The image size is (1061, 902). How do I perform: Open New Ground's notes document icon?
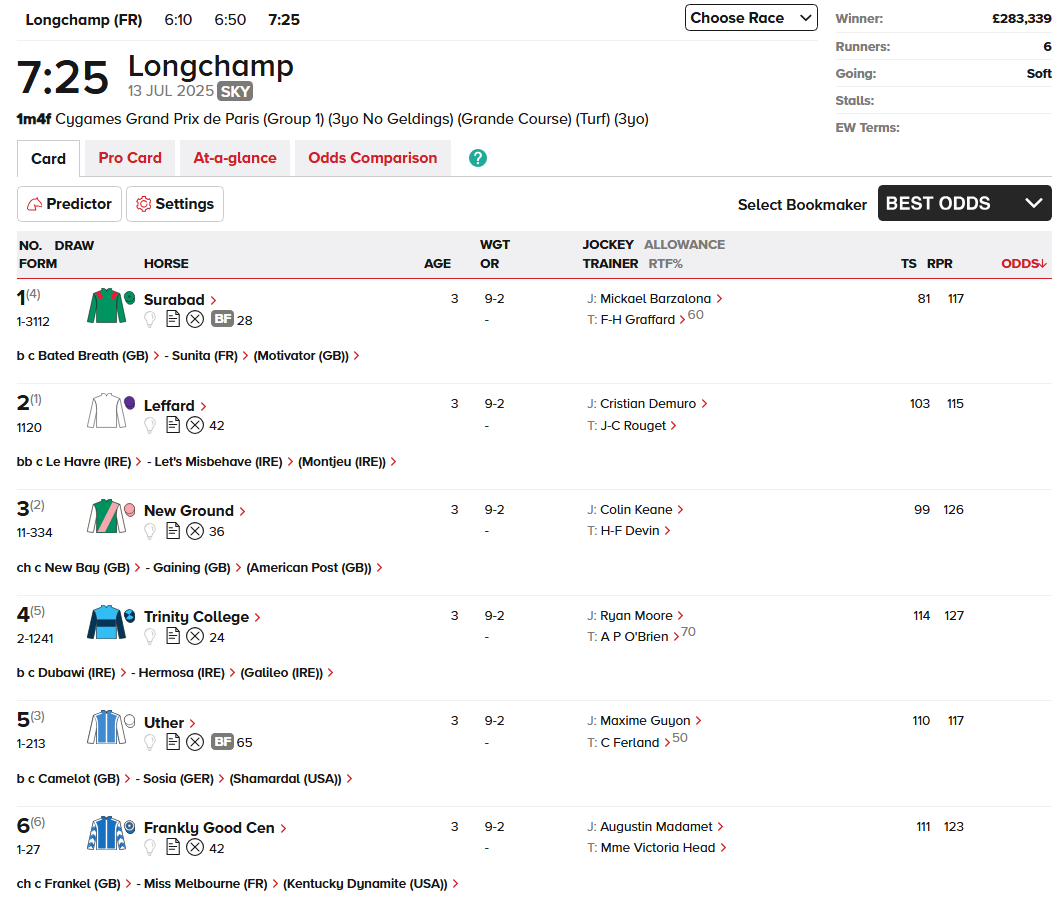pyautogui.click(x=173, y=531)
